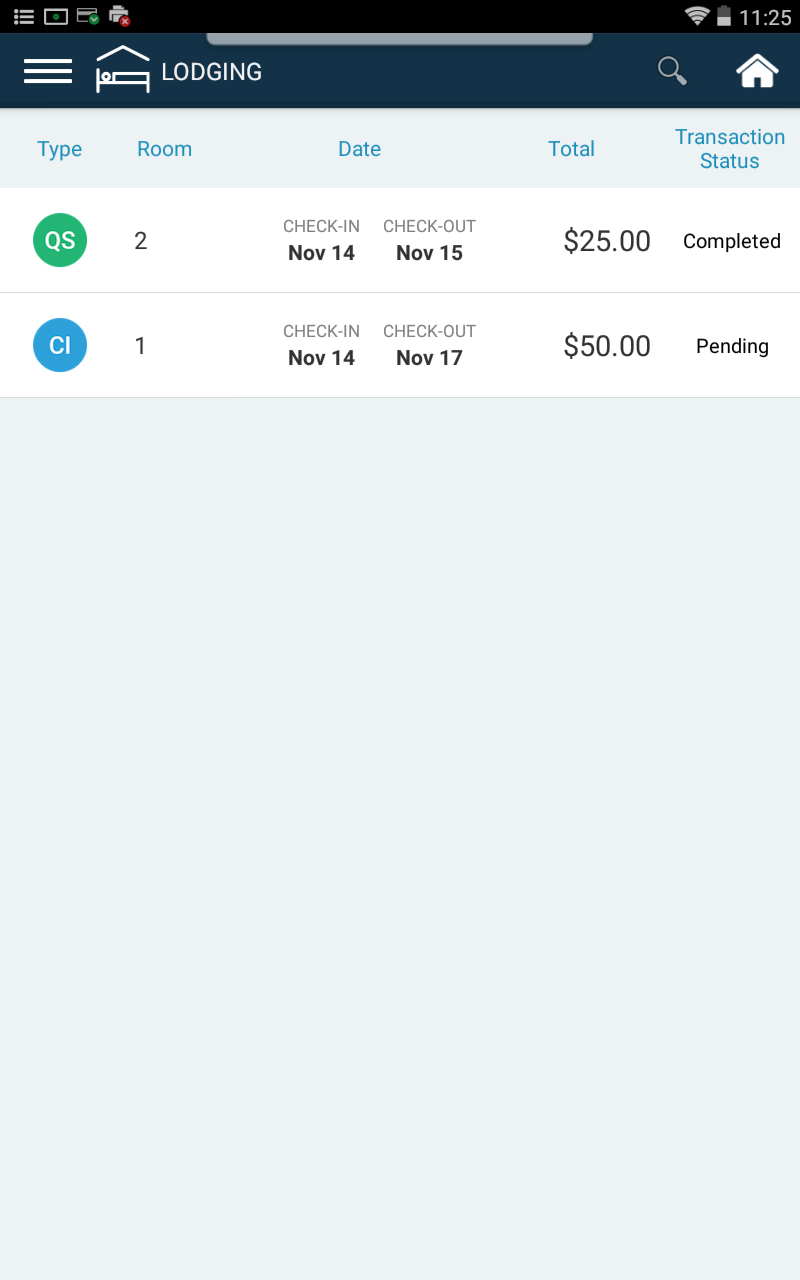Sort by Transaction Status header
The height and width of the screenshot is (1280, 800).
coord(730,149)
